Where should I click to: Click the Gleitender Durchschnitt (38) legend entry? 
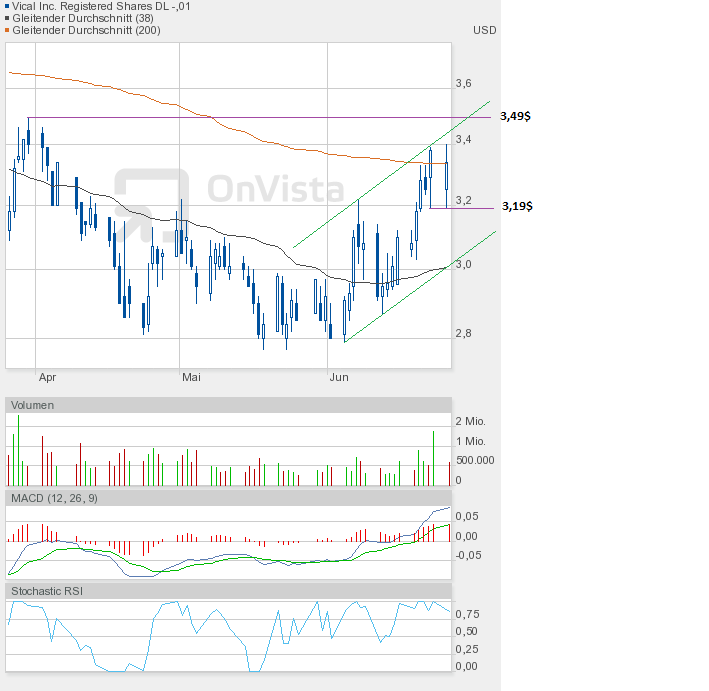pos(83,18)
